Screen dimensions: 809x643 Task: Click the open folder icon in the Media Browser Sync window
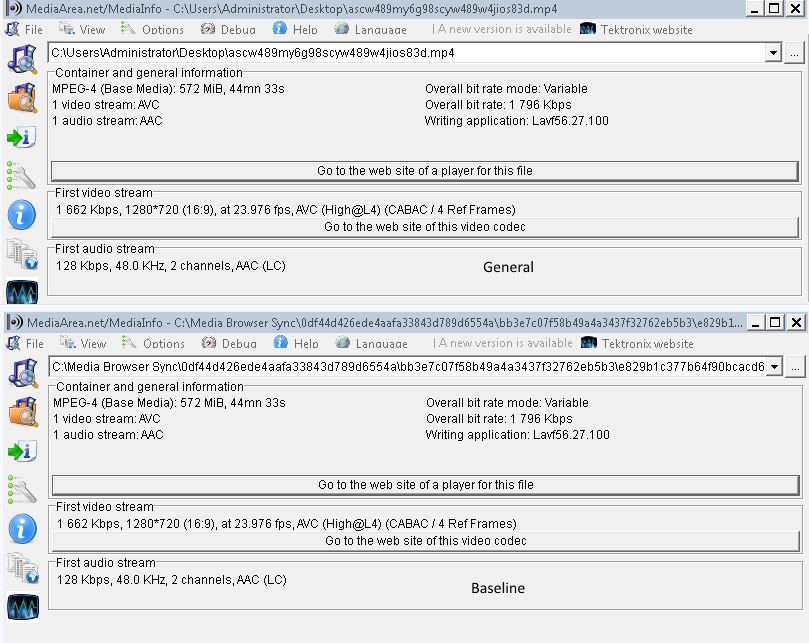click(x=23, y=412)
